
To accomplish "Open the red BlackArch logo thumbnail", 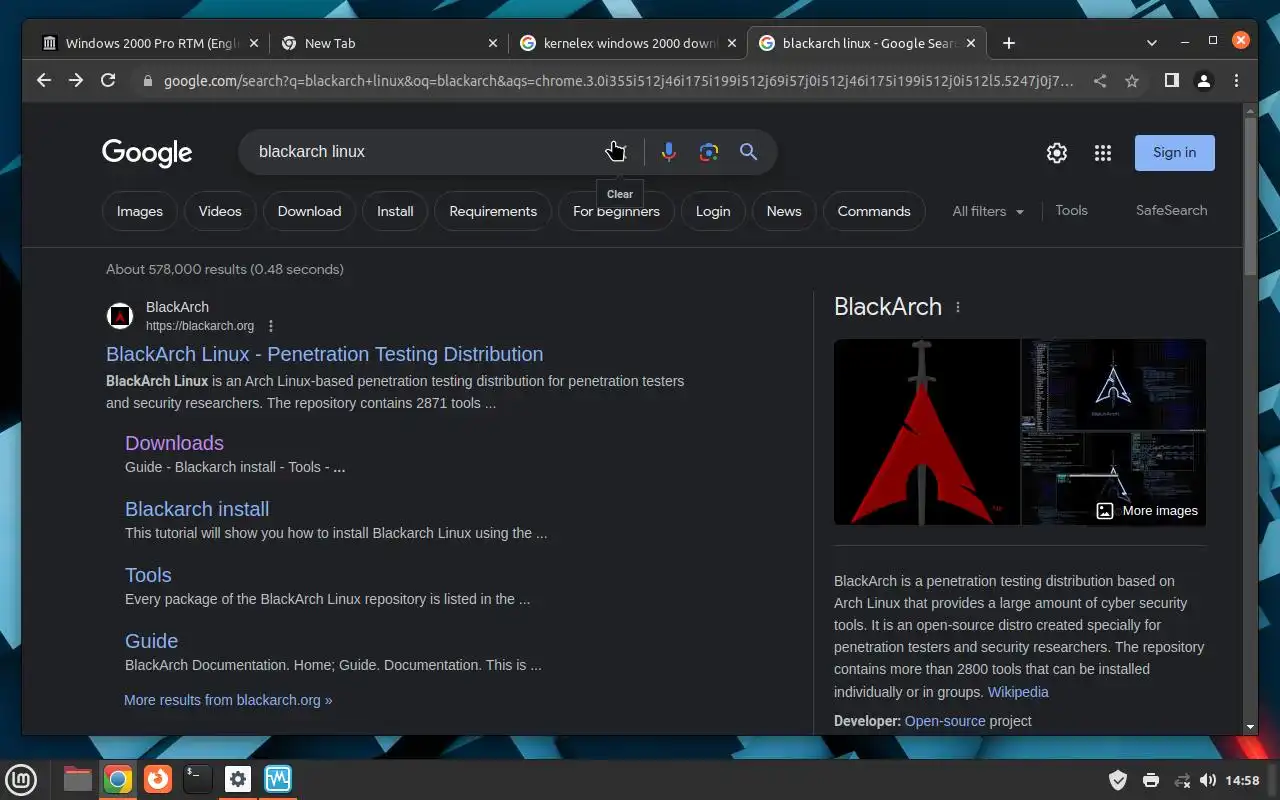I will 927,432.
